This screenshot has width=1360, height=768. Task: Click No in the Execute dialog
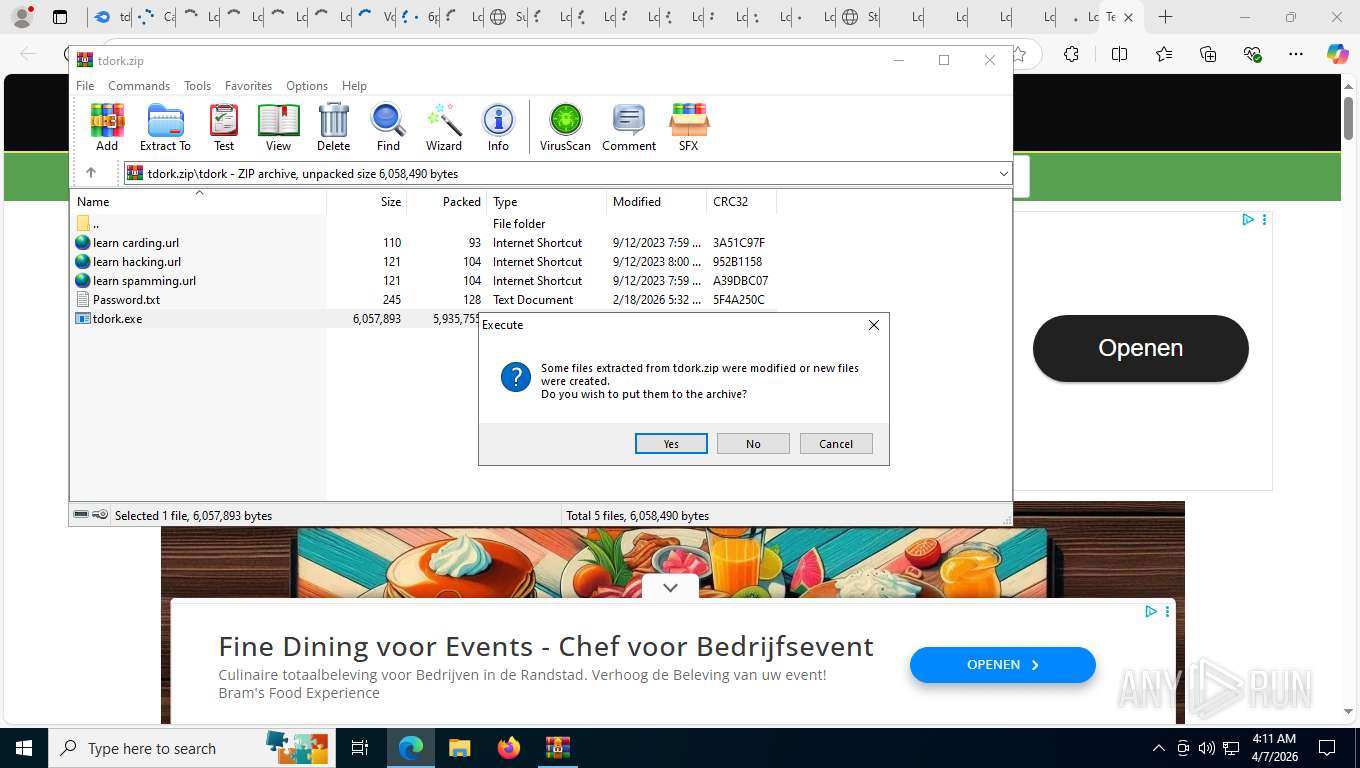pos(753,444)
